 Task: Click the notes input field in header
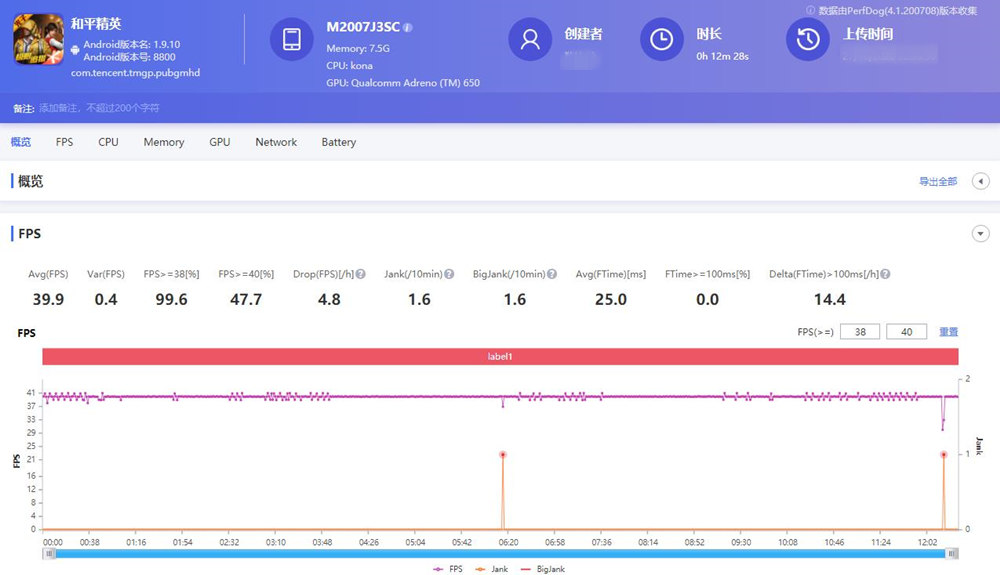[99, 108]
